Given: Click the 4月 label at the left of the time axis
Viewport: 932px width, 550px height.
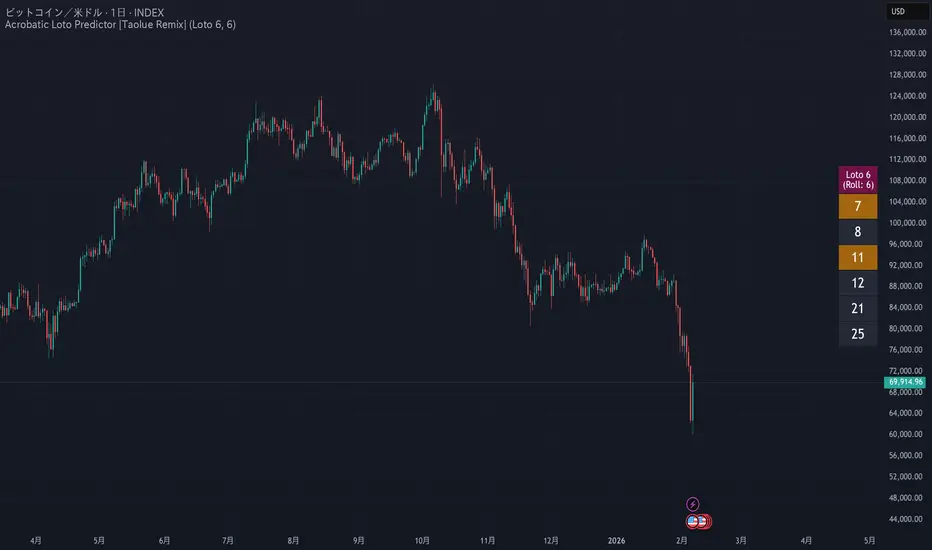Looking at the screenshot, I should point(36,539).
